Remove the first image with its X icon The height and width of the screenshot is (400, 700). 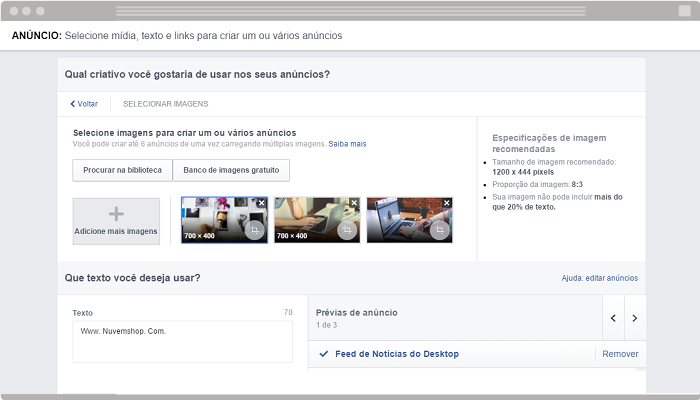(262, 203)
